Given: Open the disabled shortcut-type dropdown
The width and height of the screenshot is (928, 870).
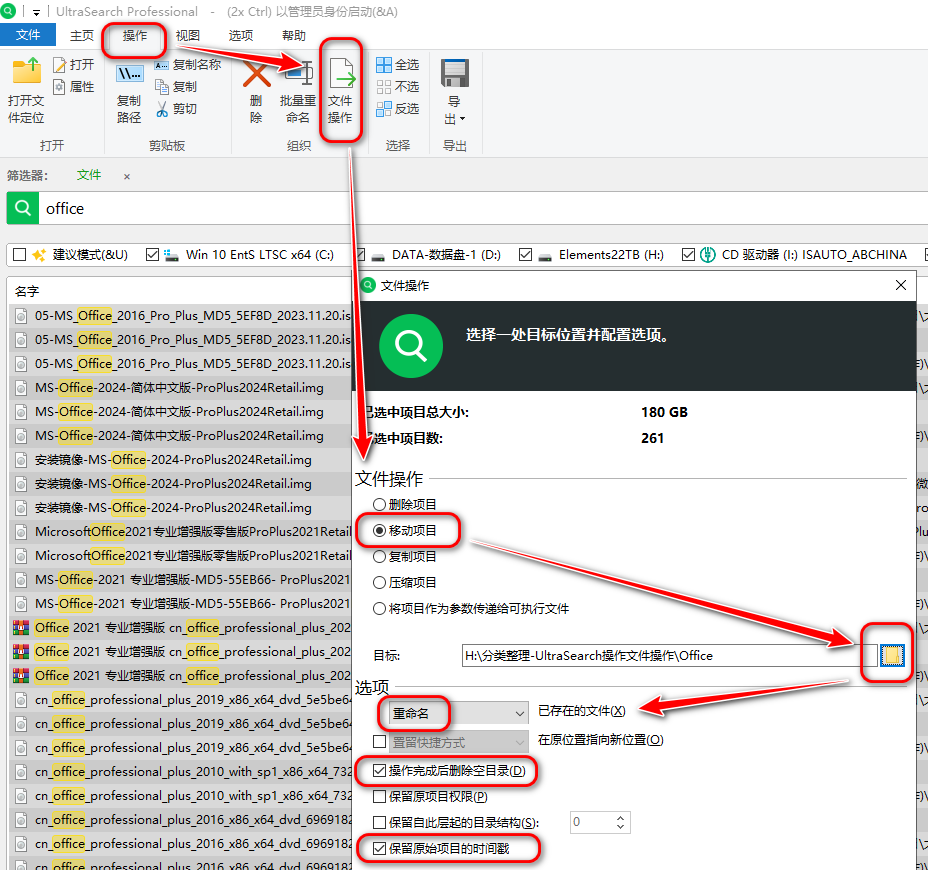Looking at the screenshot, I should 458,742.
